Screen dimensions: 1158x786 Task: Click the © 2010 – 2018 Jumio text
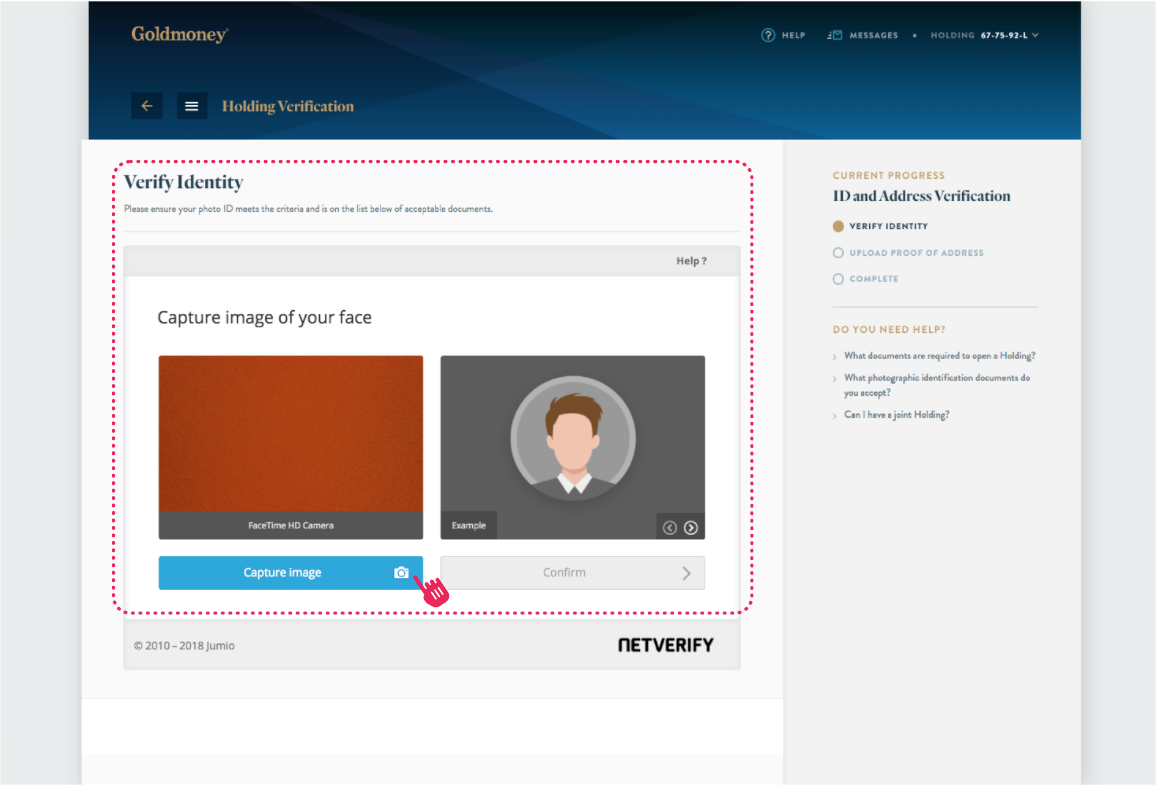click(184, 645)
